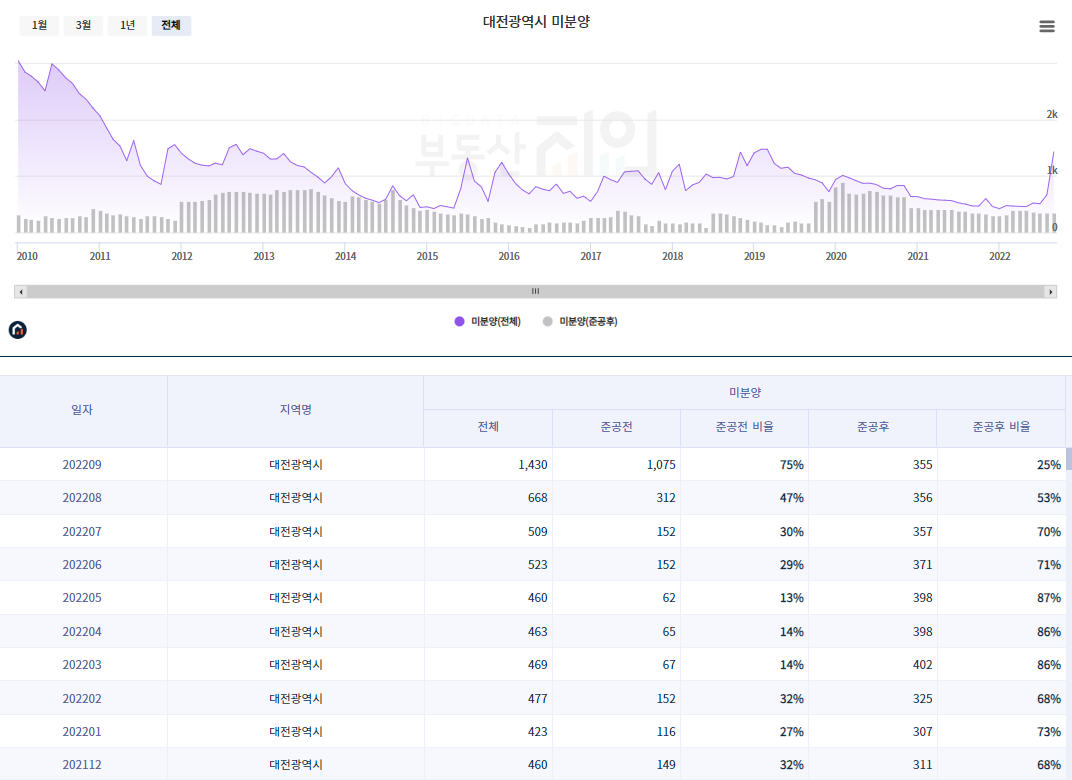Click the right arrow of chart scrollbar
The width and height of the screenshot is (1072, 780).
1051,292
